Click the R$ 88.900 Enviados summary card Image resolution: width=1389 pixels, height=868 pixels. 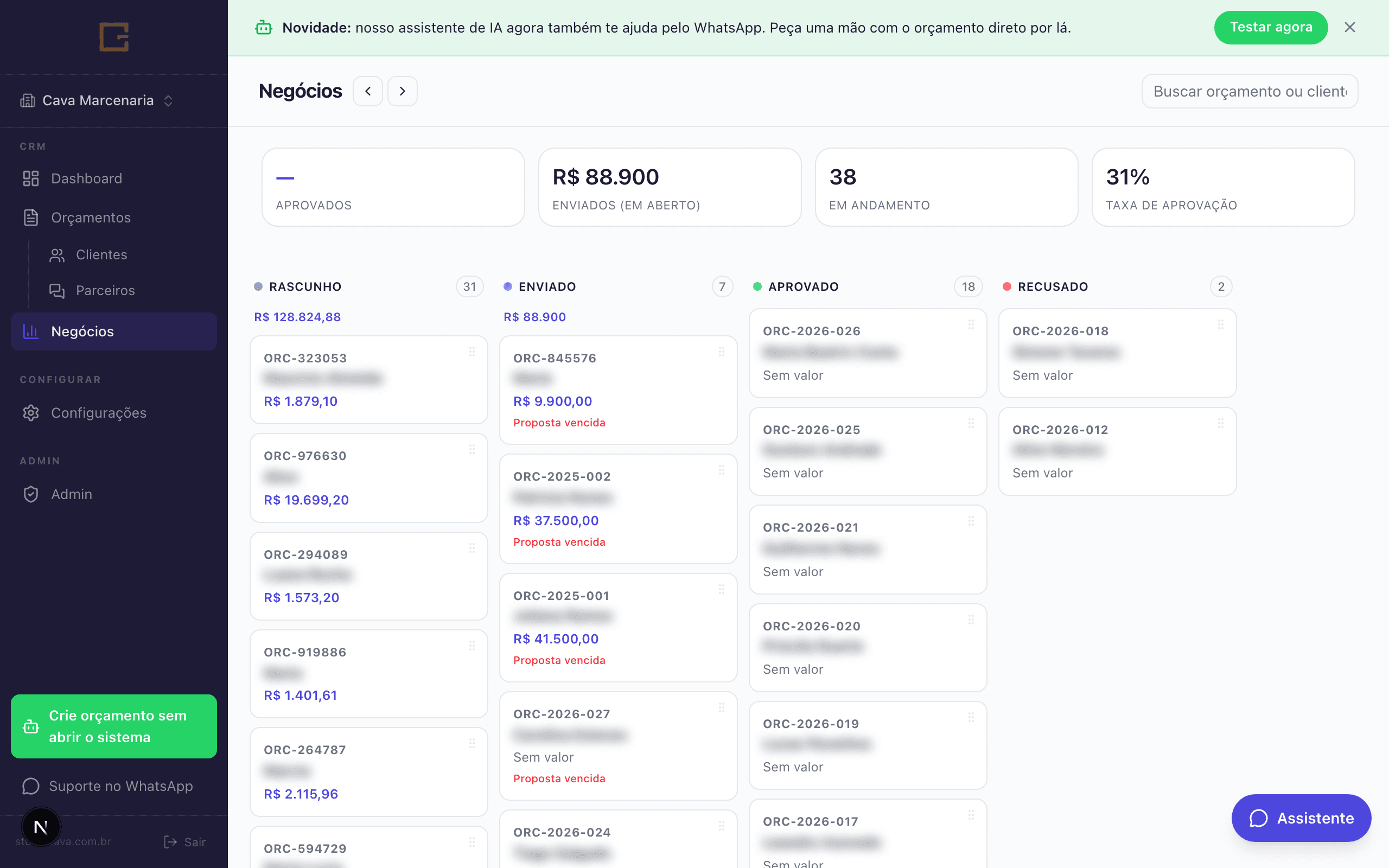[x=670, y=187]
